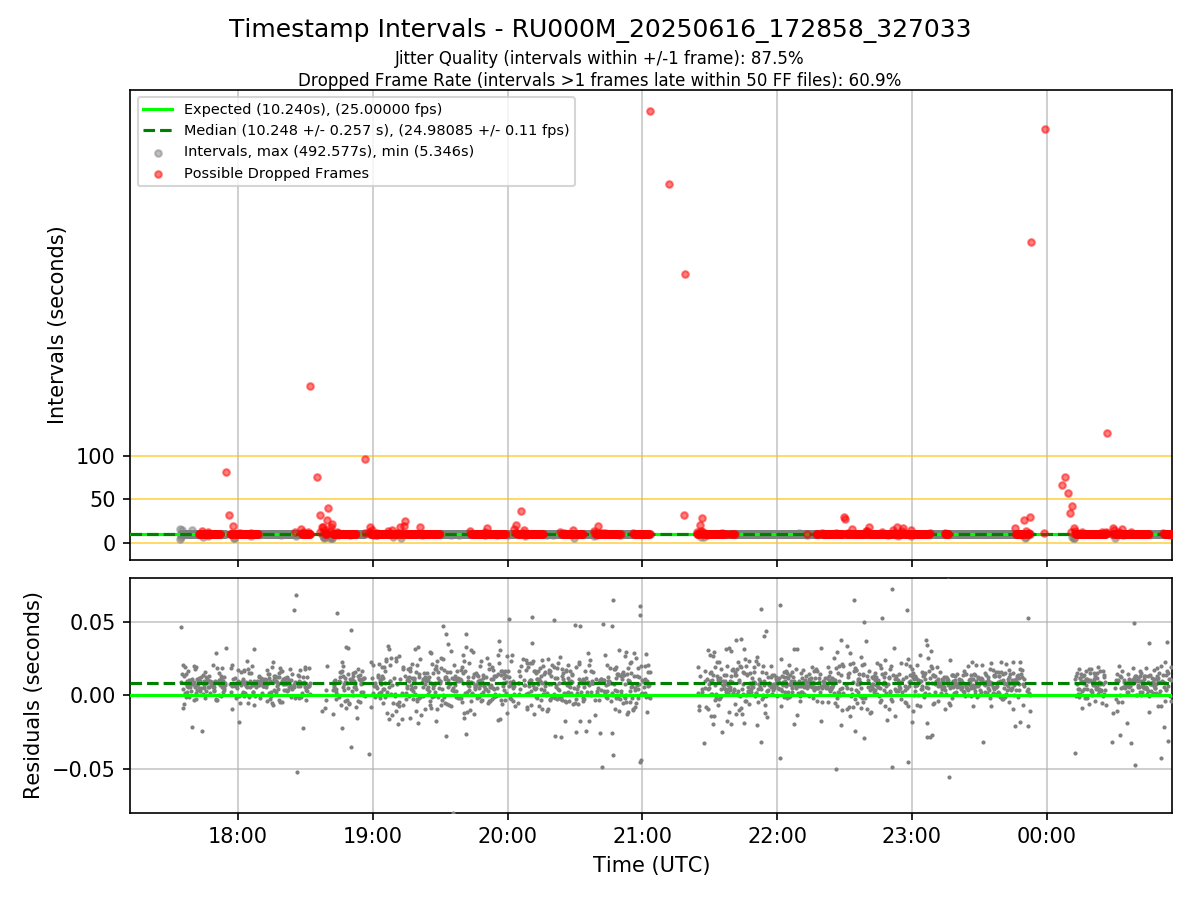This screenshot has height=900, width=1200.
Task: Select the Jitter Quality 87.5% subtitle
Action: coord(599,58)
